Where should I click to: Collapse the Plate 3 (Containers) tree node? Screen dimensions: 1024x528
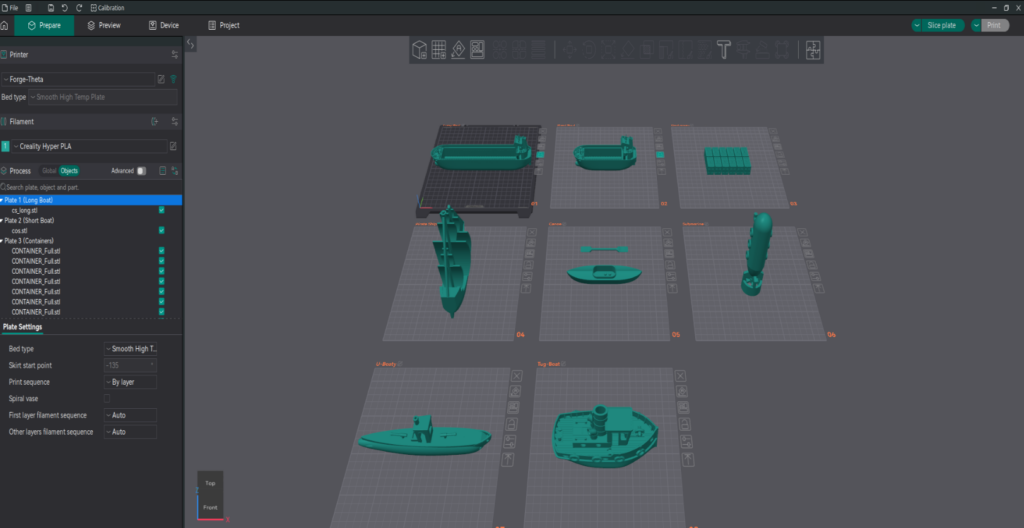(x=3, y=241)
